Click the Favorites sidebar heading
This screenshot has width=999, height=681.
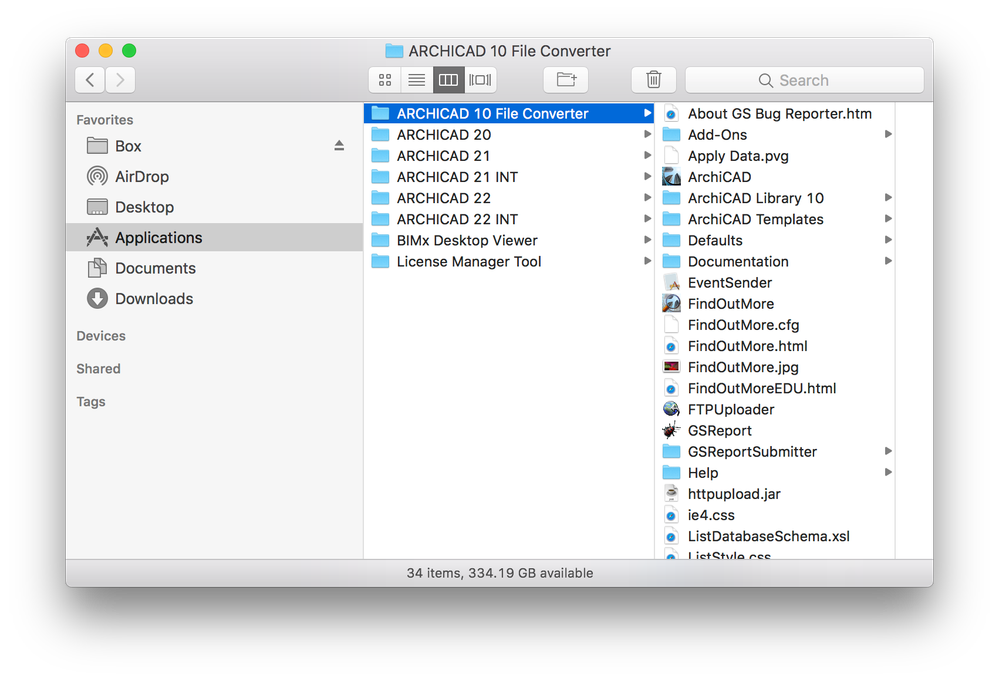[104, 120]
